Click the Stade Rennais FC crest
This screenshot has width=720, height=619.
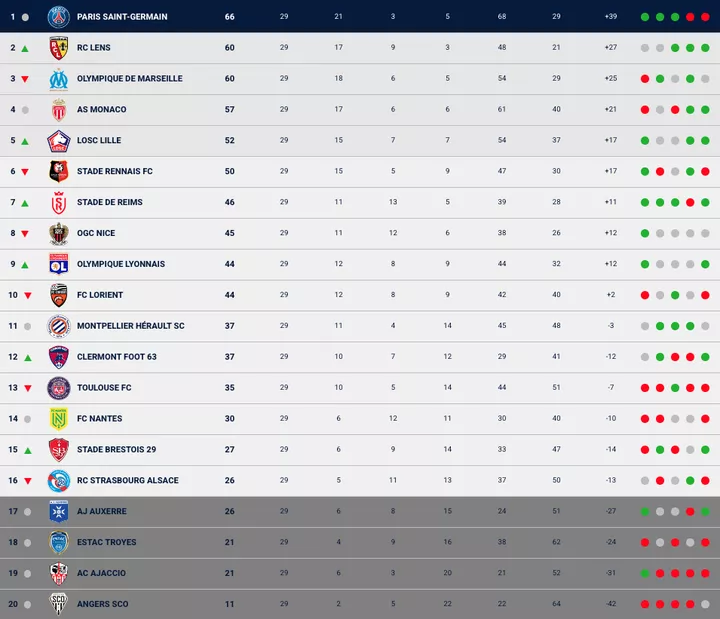[x=58, y=171]
